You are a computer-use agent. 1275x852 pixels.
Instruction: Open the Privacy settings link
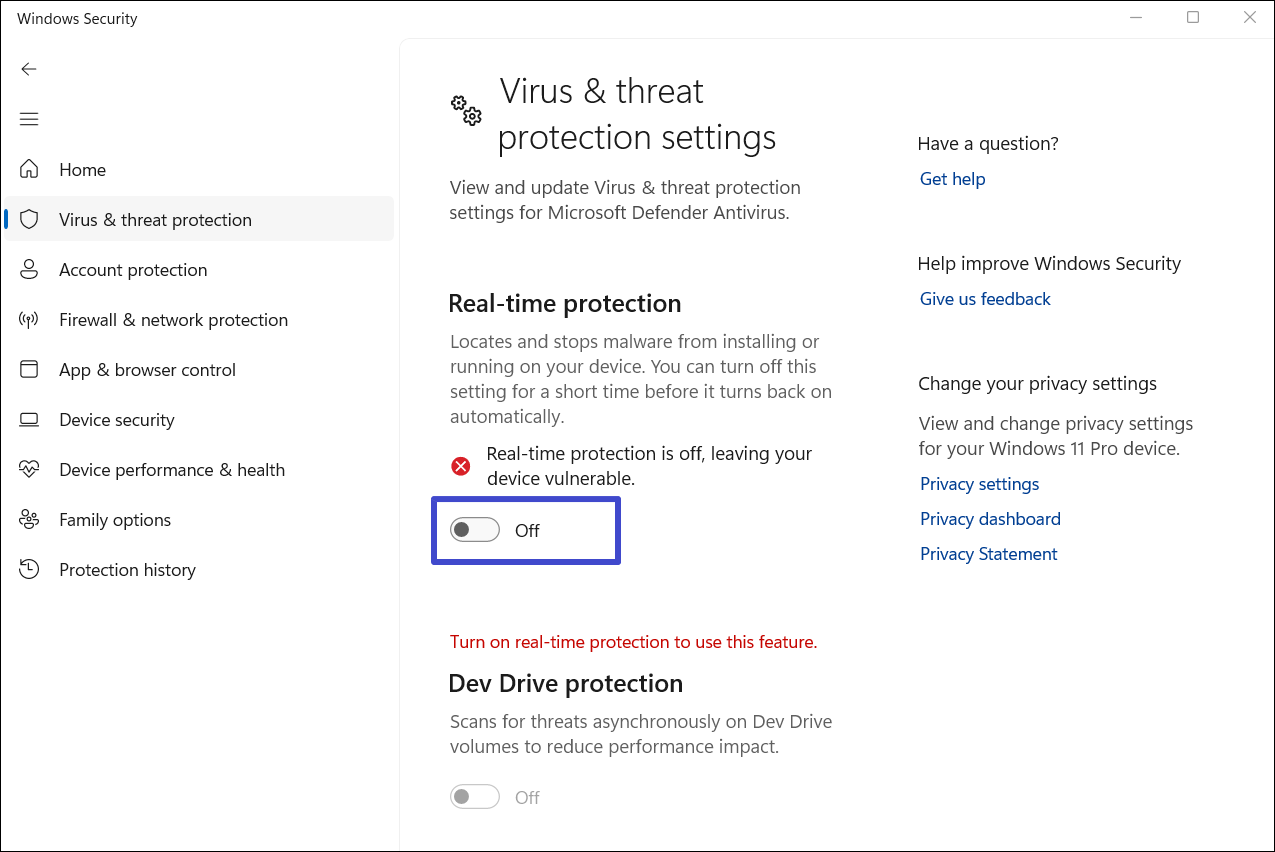[x=979, y=484]
